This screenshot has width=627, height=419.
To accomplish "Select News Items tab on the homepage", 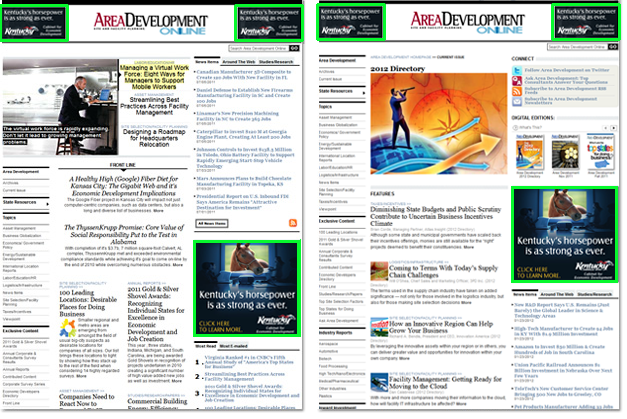I will pos(207,62).
